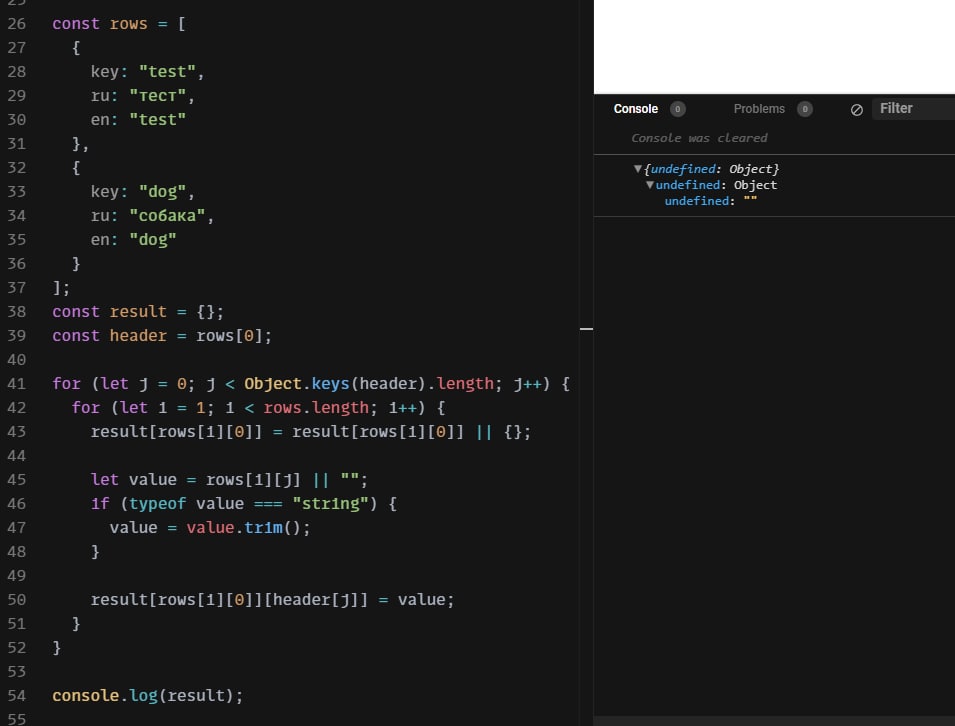Image resolution: width=955 pixels, height=726 pixels.
Task: Place cursor on 'const result = {};' line
Action: click(x=138, y=312)
